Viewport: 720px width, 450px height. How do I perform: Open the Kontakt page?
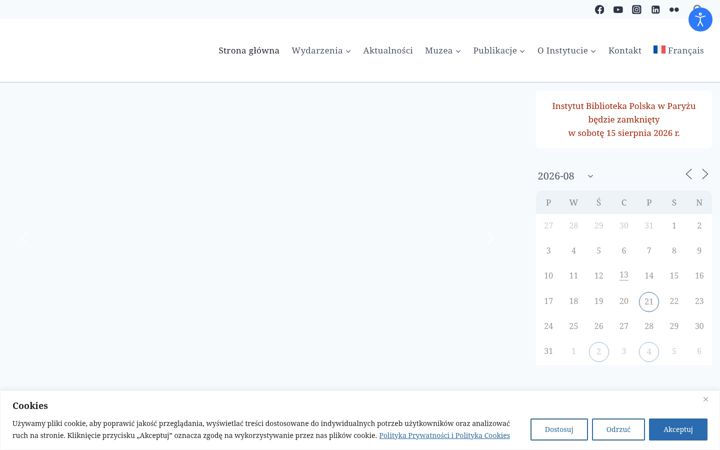(624, 51)
